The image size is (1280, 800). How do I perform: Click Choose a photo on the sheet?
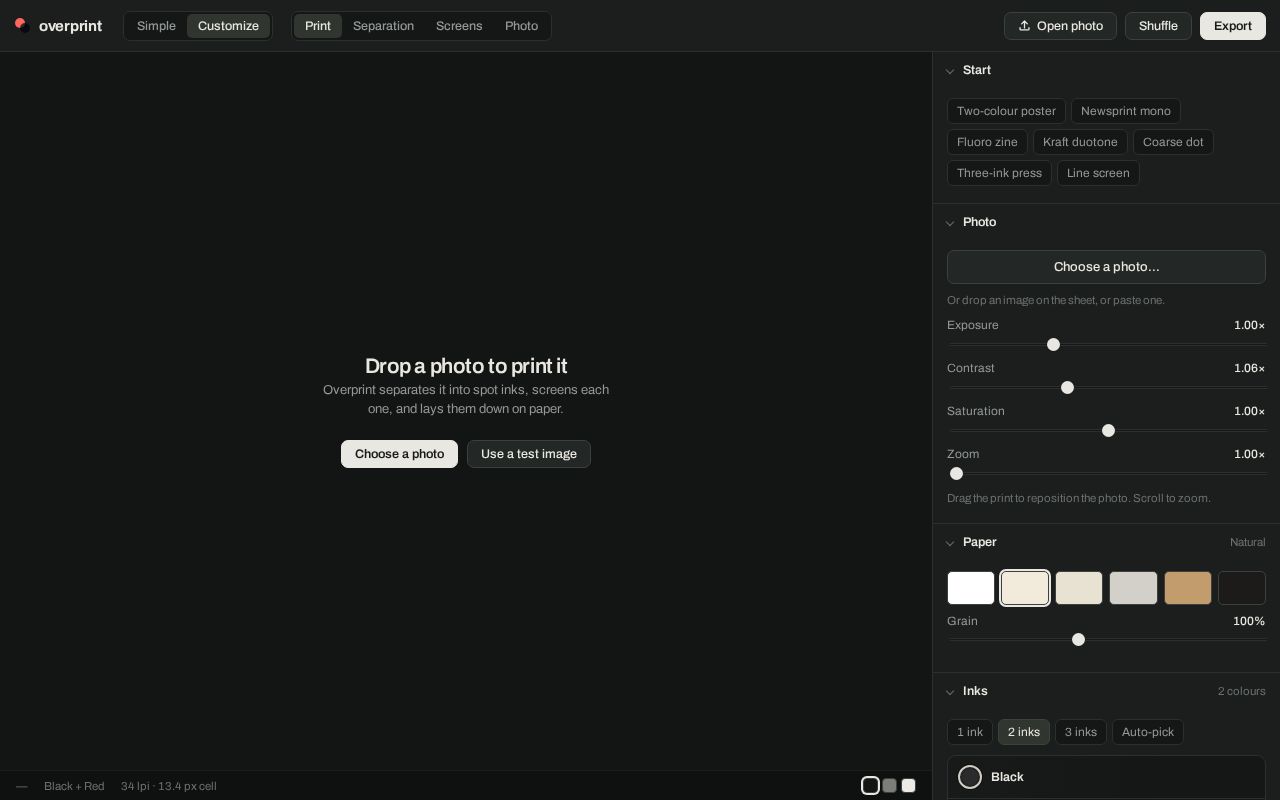coord(399,454)
